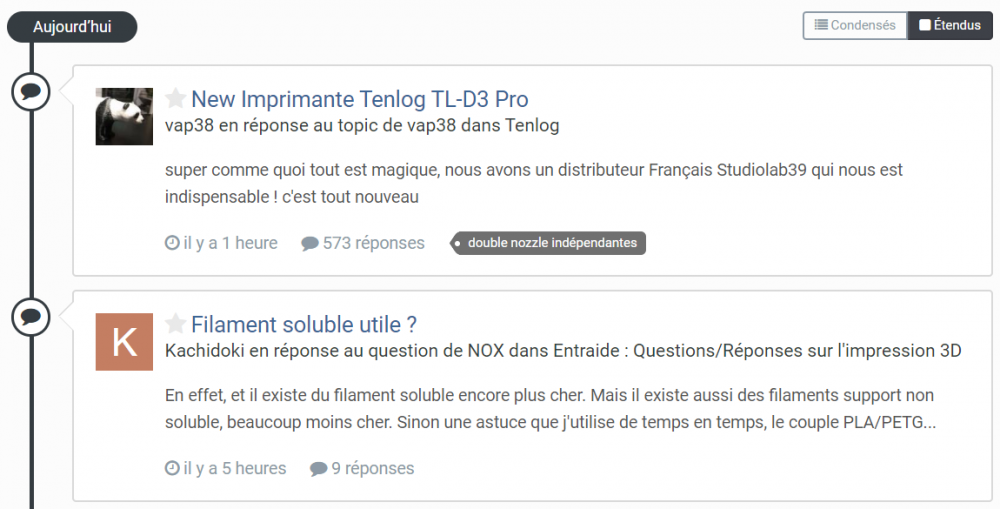Click star icon beside New Imprimante Tenlog topic
1000x509 pixels.
pos(176,99)
